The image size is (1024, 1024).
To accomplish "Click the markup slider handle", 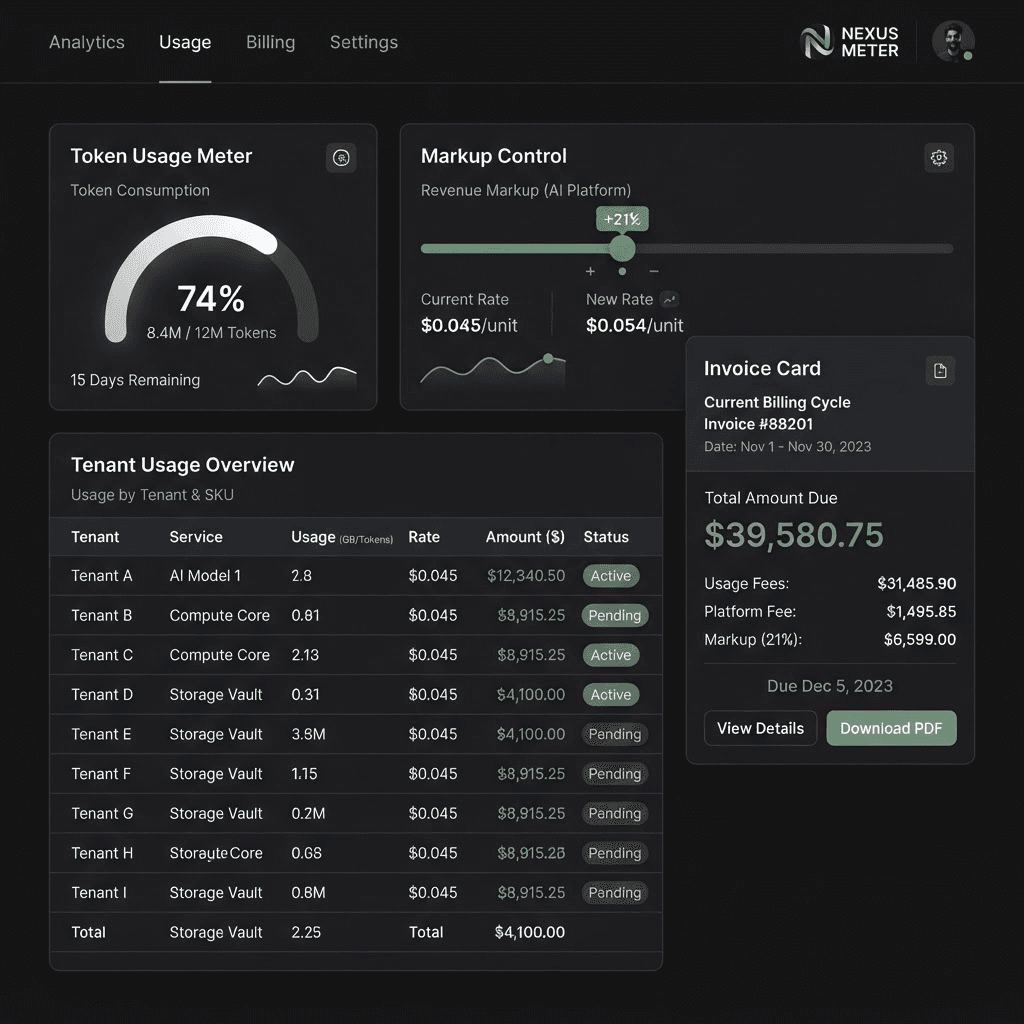I will pyautogui.click(x=622, y=248).
